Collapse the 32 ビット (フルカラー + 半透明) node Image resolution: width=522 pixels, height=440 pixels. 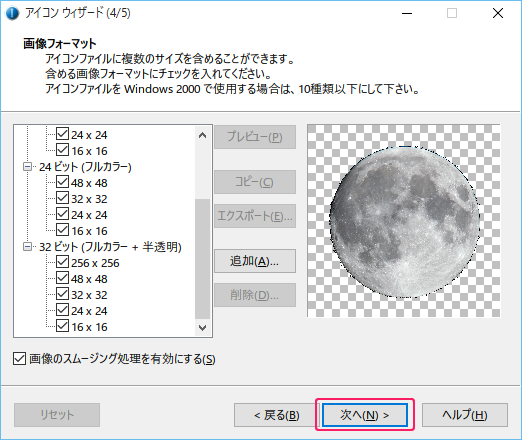(x=27, y=247)
